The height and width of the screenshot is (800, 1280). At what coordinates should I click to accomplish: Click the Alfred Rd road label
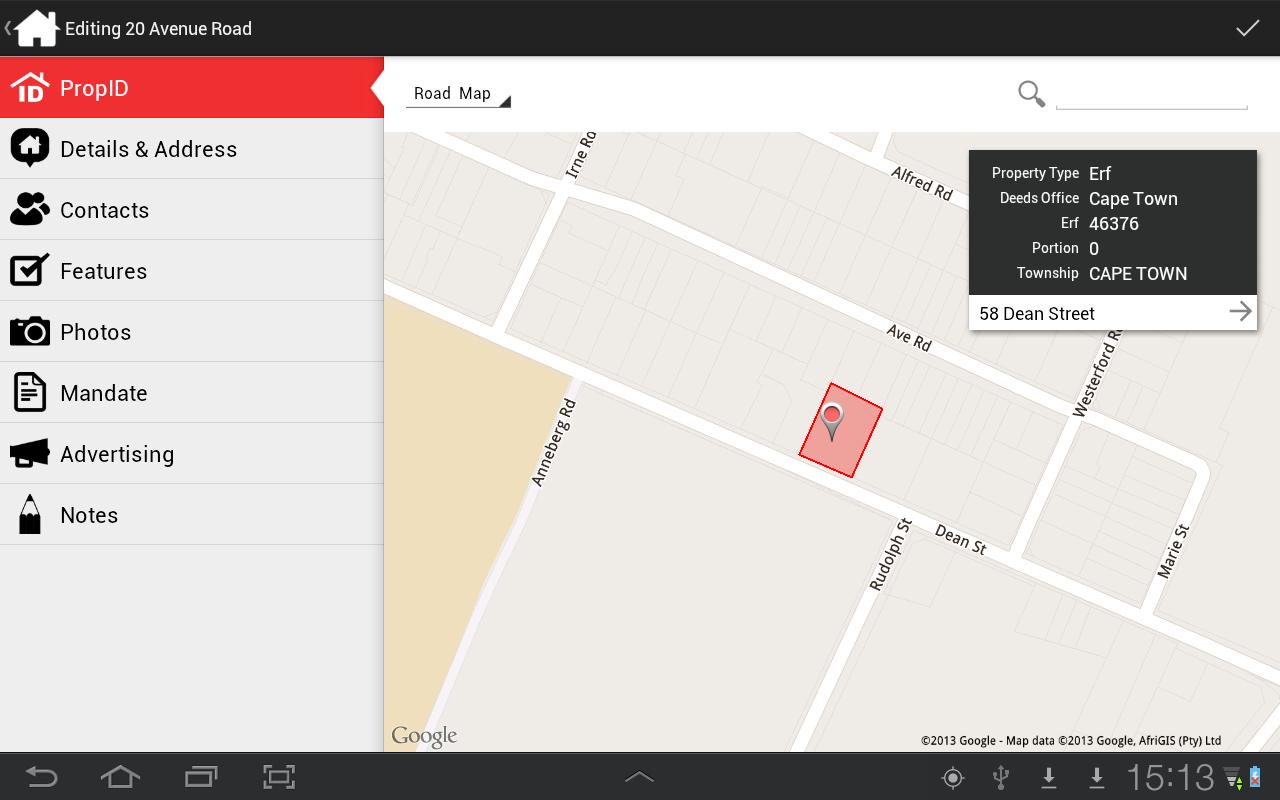tap(922, 183)
